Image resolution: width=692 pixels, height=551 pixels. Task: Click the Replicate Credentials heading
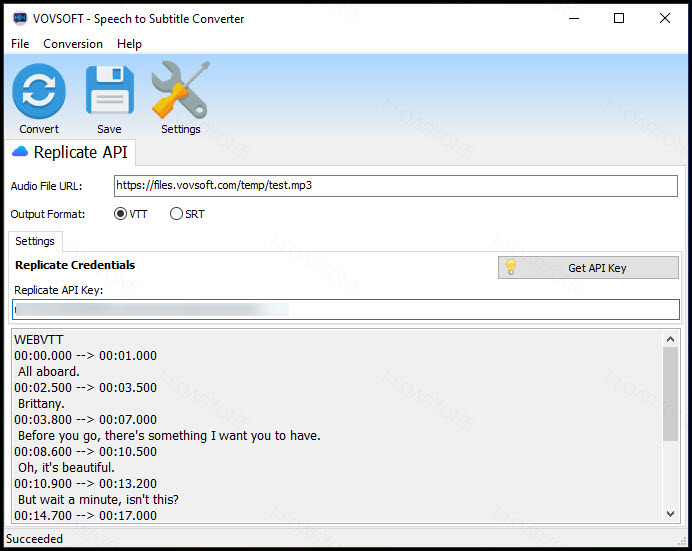[75, 265]
